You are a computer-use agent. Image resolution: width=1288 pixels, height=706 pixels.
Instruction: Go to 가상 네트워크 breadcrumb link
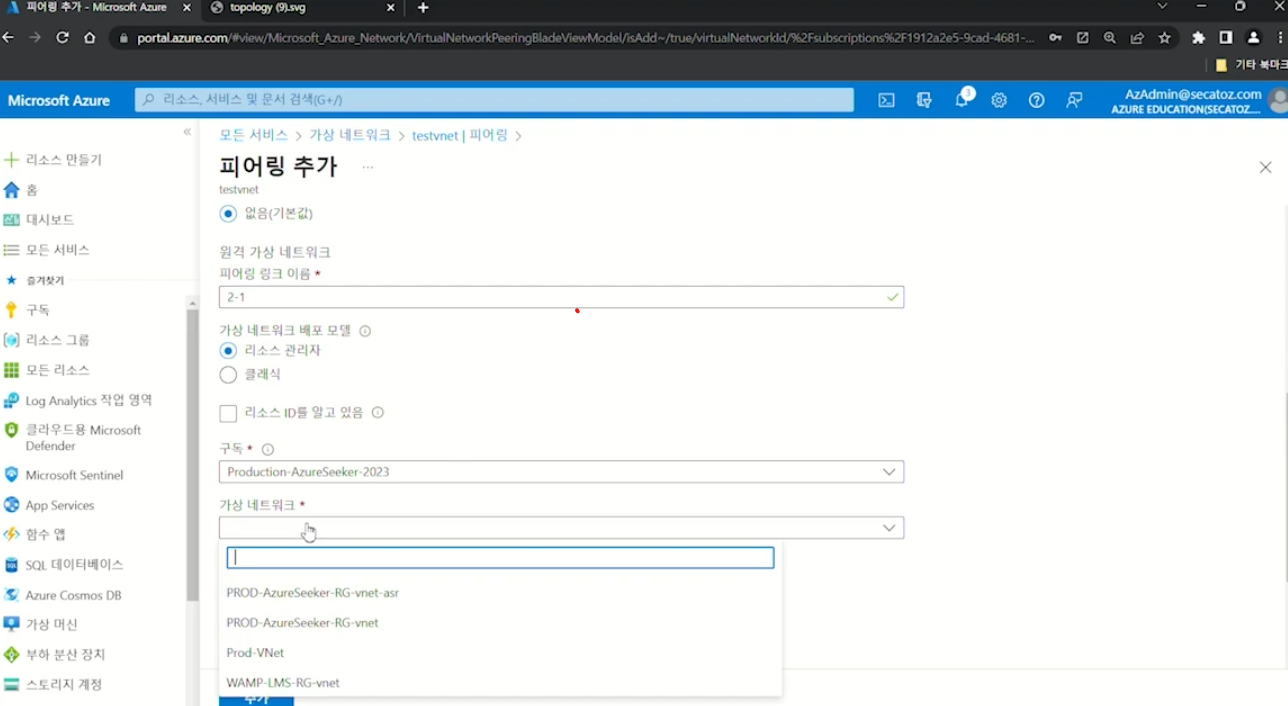click(350, 135)
